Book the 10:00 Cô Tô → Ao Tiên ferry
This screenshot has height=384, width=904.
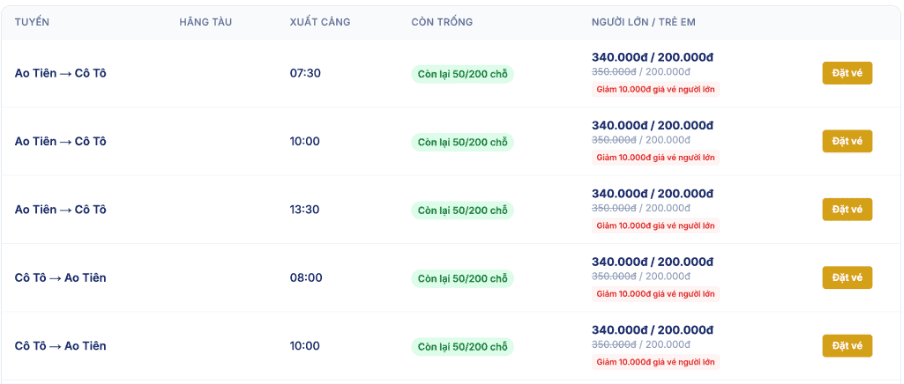[x=847, y=346]
